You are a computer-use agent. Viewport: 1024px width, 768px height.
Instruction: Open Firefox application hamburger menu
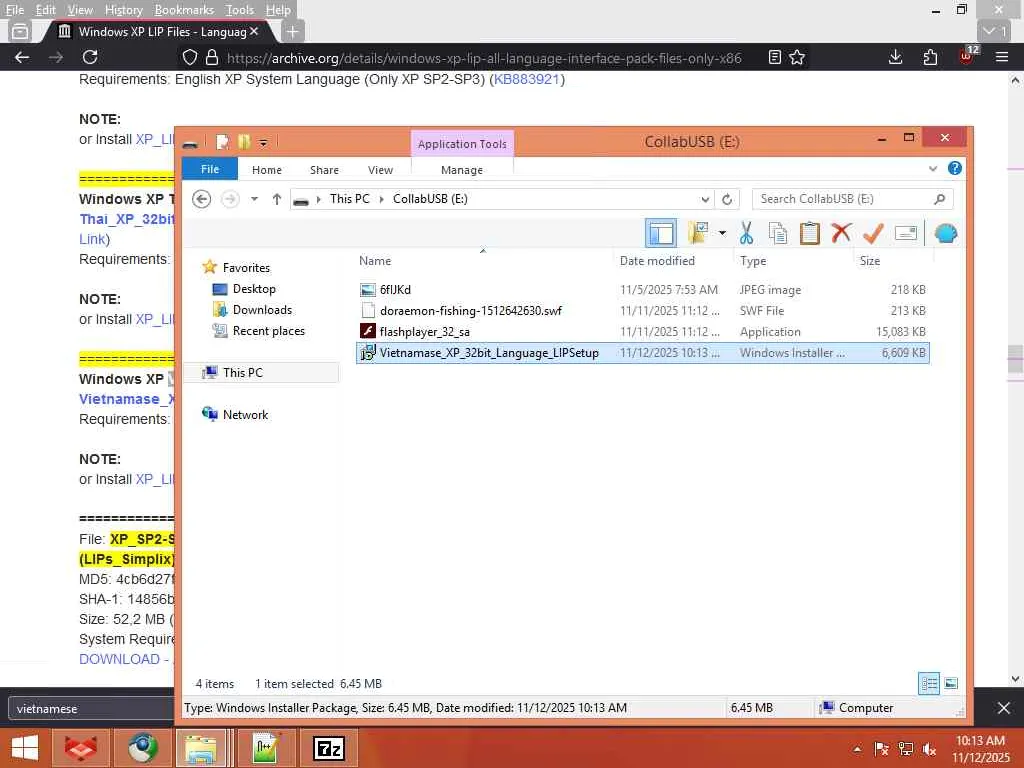click(1002, 57)
